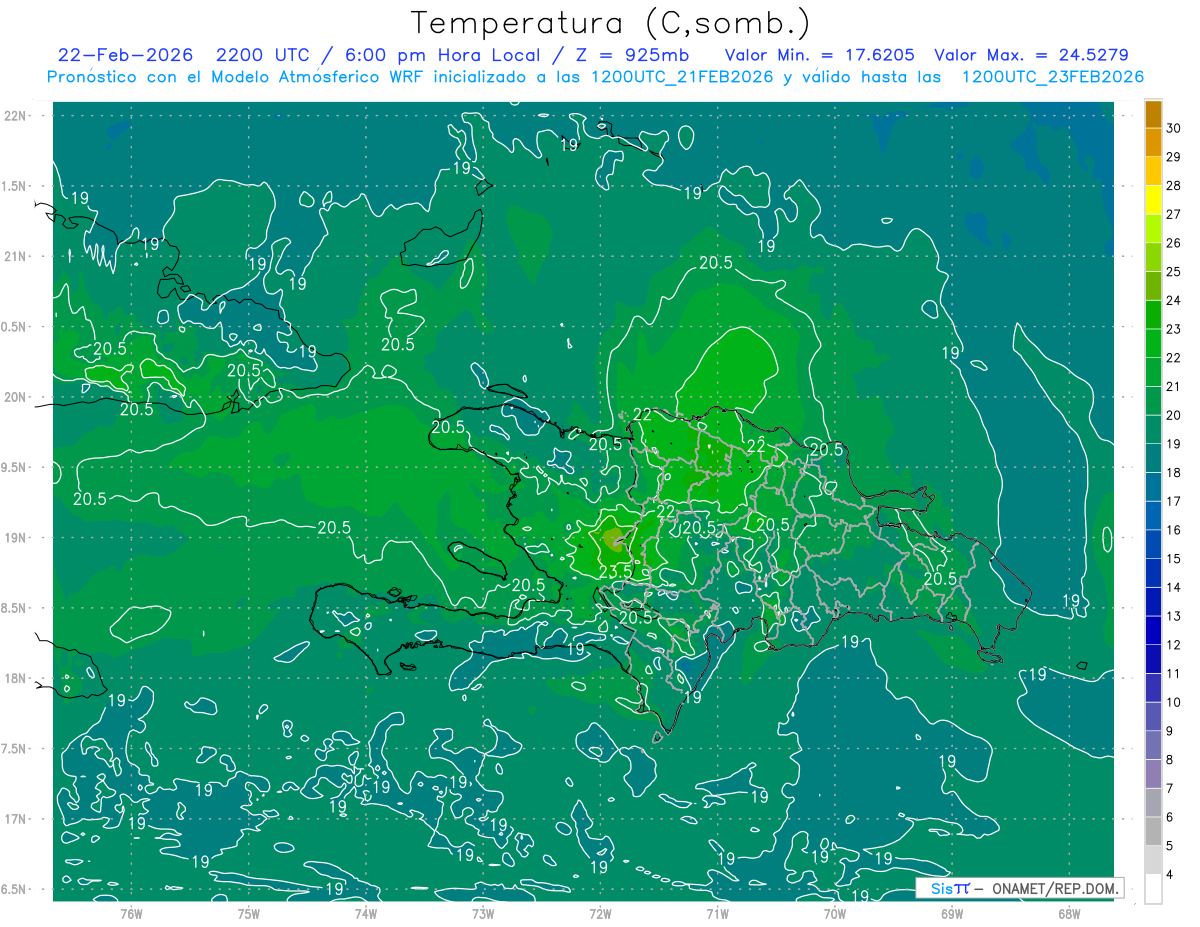Click the purple color bar swatch between 7 and 8
This screenshot has height=927, width=1200.
pos(1153,774)
